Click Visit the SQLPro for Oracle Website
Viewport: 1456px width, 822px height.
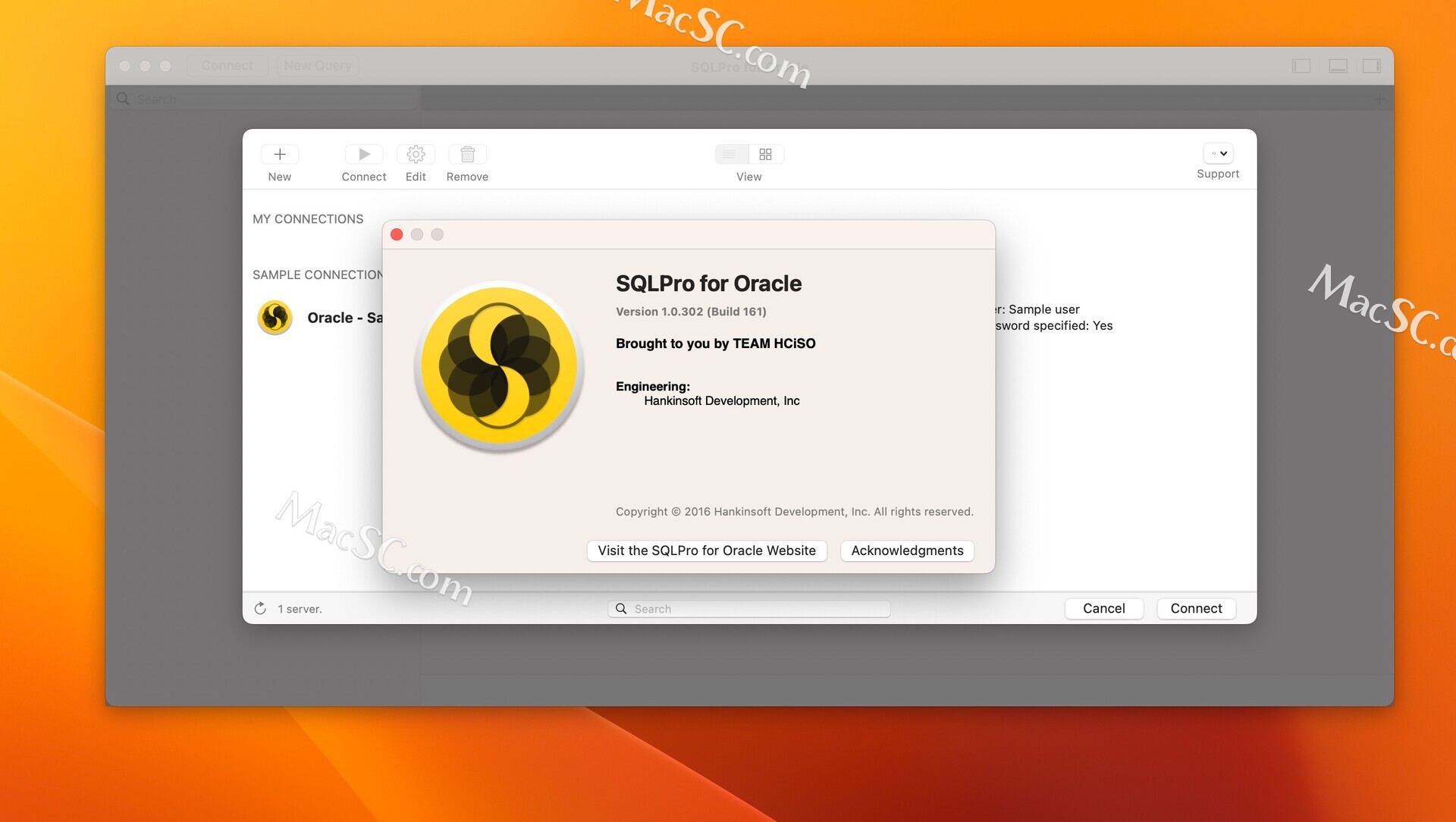tap(706, 550)
